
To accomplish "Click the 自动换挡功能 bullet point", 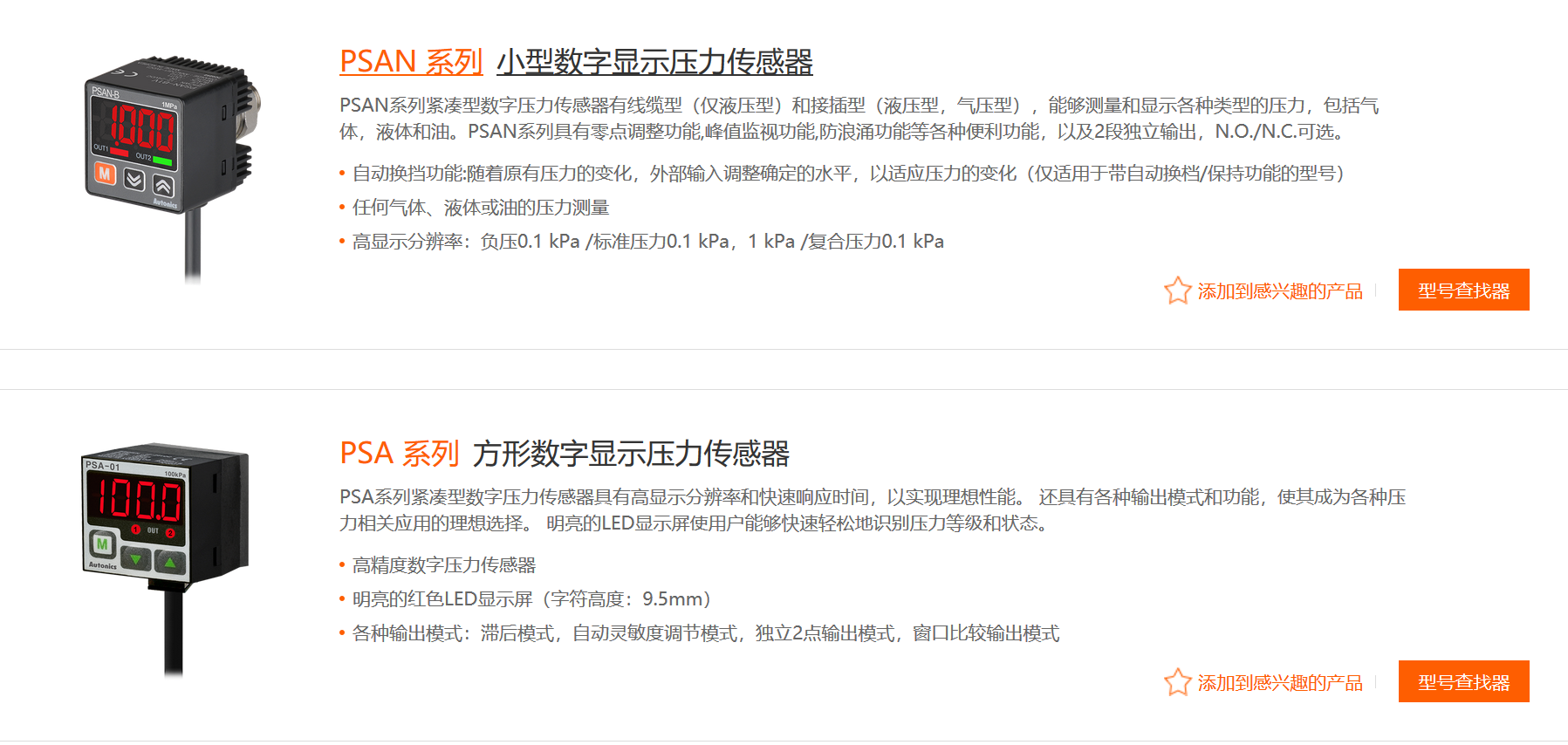I will (x=848, y=174).
